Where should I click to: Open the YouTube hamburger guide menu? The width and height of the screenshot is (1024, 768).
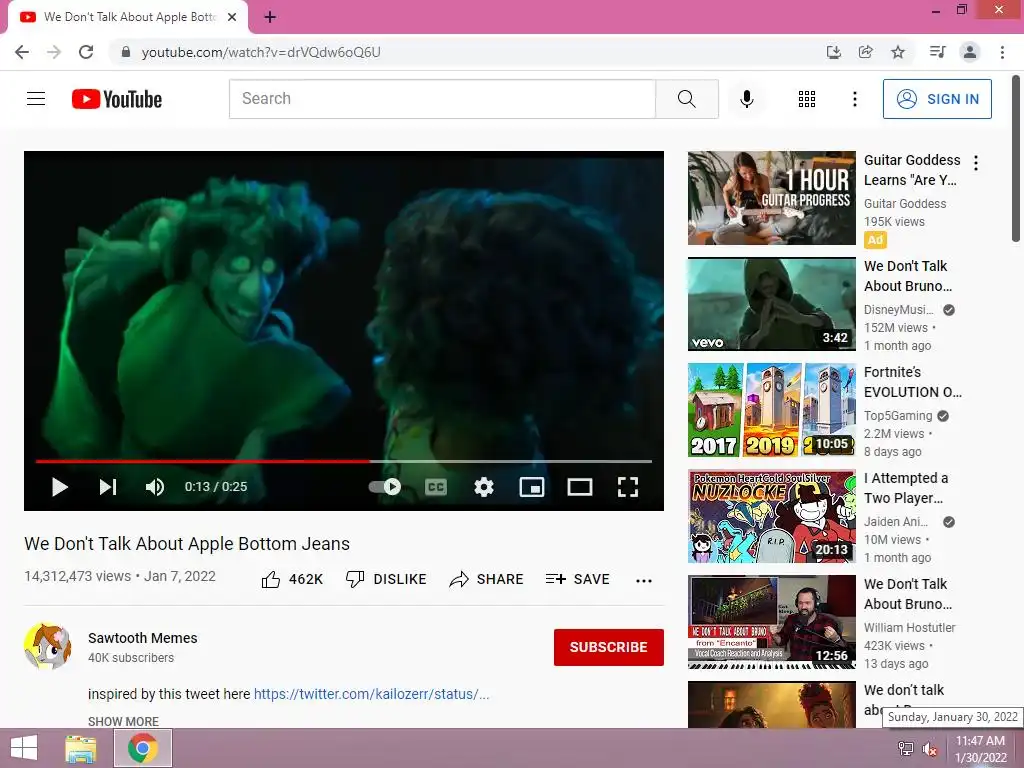36,99
